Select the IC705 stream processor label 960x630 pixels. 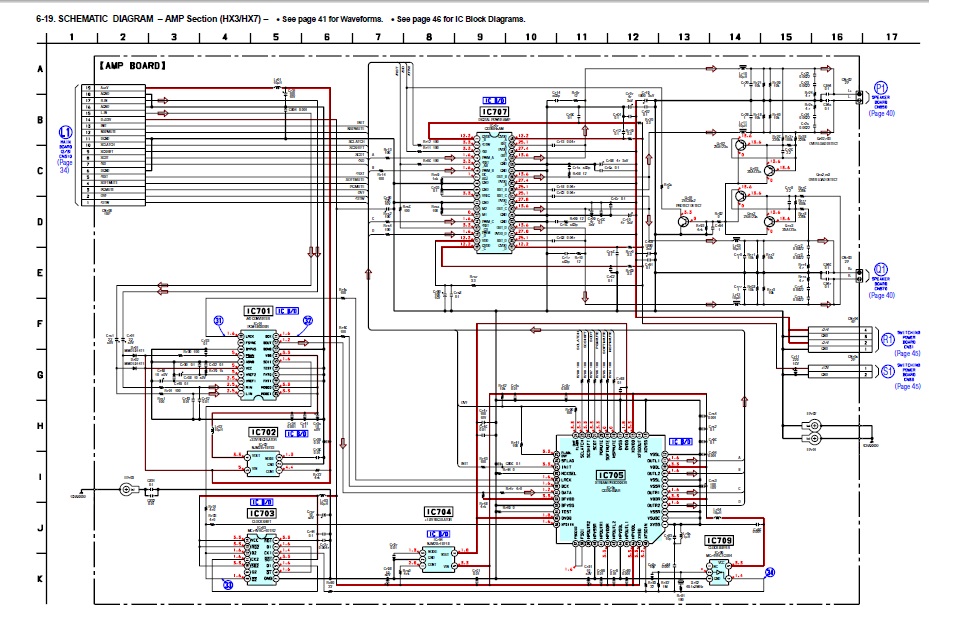coord(610,475)
